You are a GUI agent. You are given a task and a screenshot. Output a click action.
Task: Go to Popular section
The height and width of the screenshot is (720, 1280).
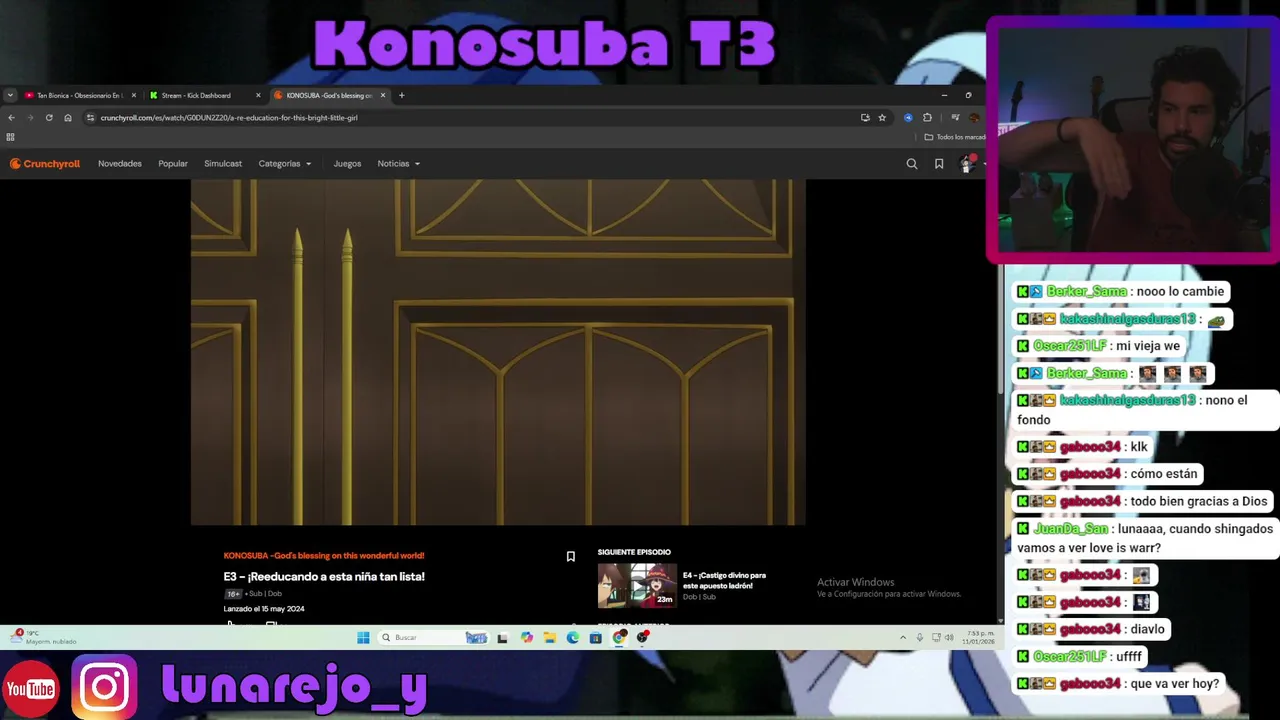click(173, 164)
